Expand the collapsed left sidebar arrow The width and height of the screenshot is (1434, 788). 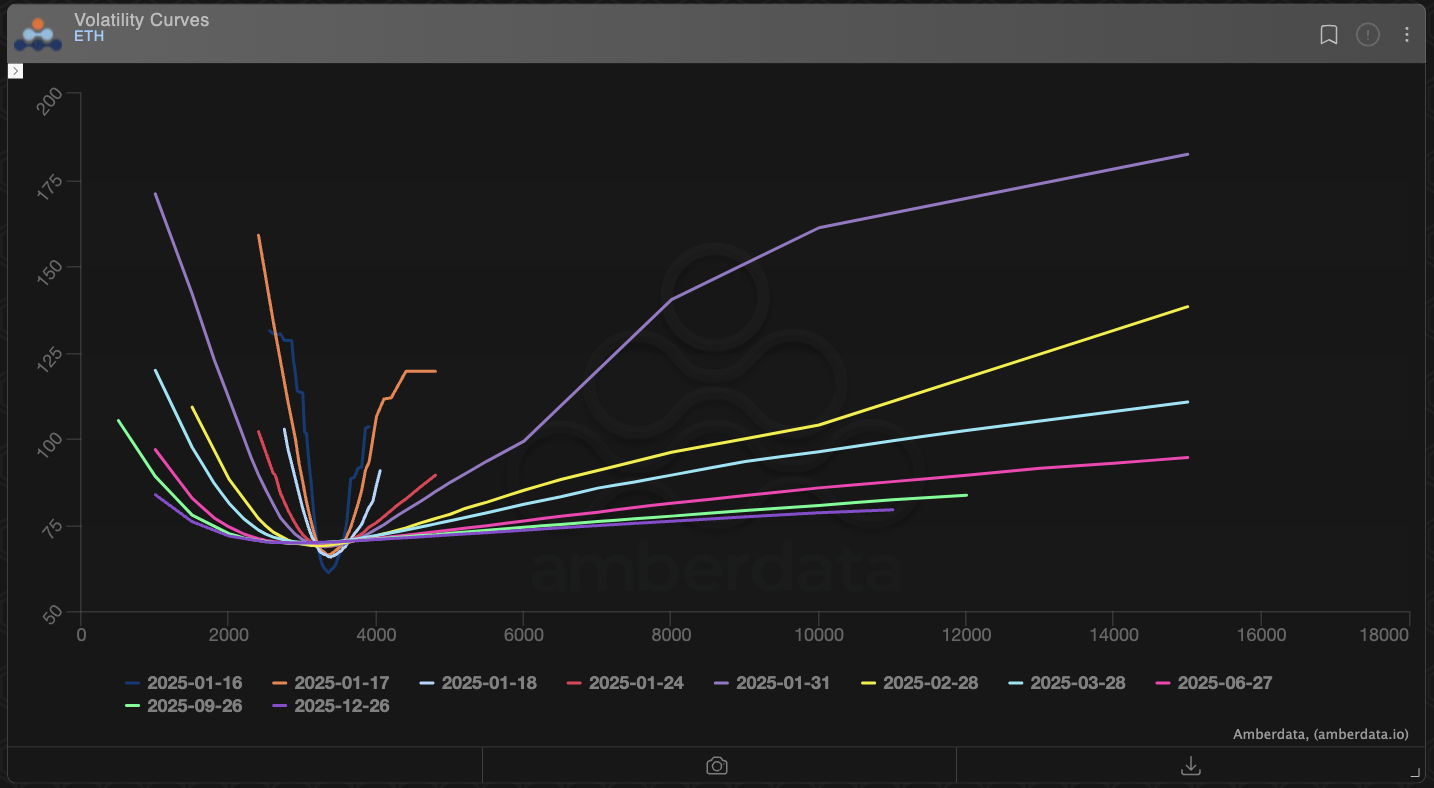pos(15,71)
